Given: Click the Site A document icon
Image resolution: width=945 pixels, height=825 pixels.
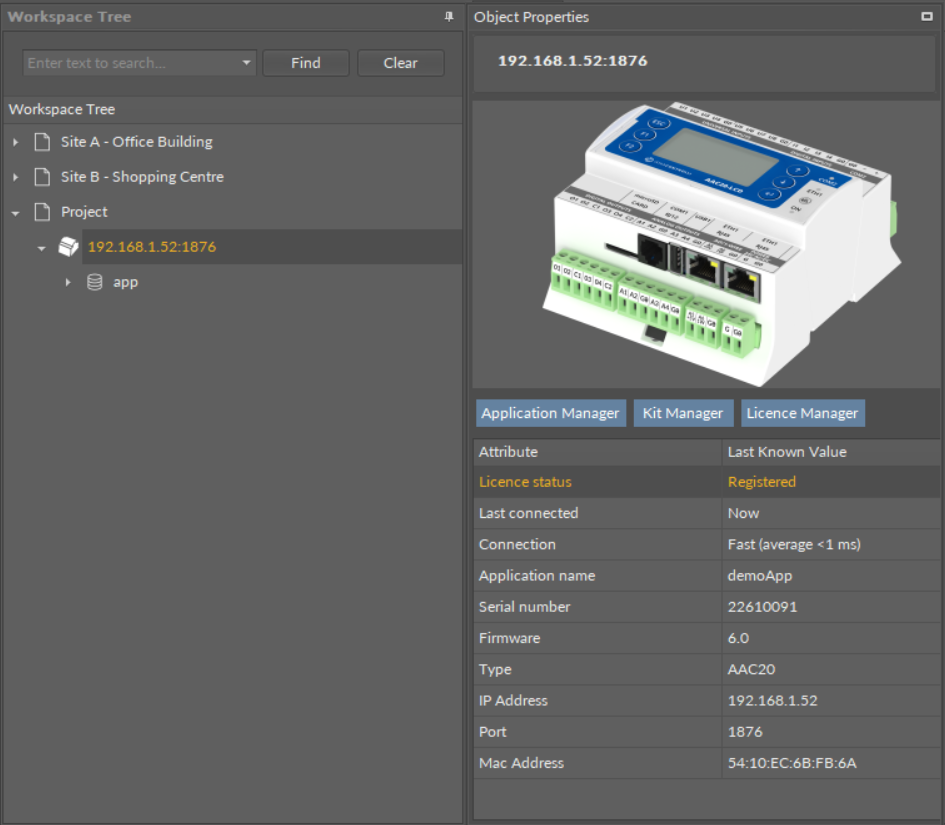Looking at the screenshot, I should coord(42,142).
